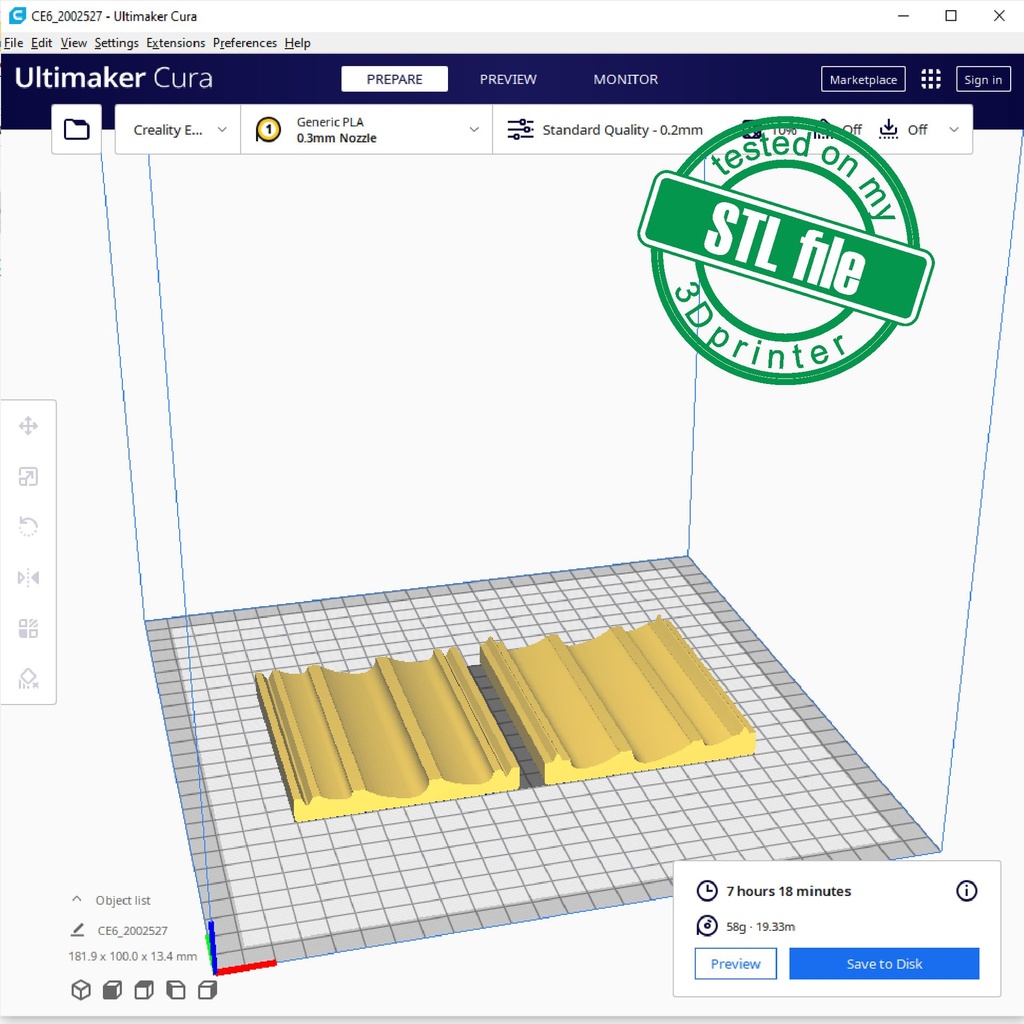Open the Extensions menu
This screenshot has height=1024, width=1024.
pyautogui.click(x=175, y=43)
